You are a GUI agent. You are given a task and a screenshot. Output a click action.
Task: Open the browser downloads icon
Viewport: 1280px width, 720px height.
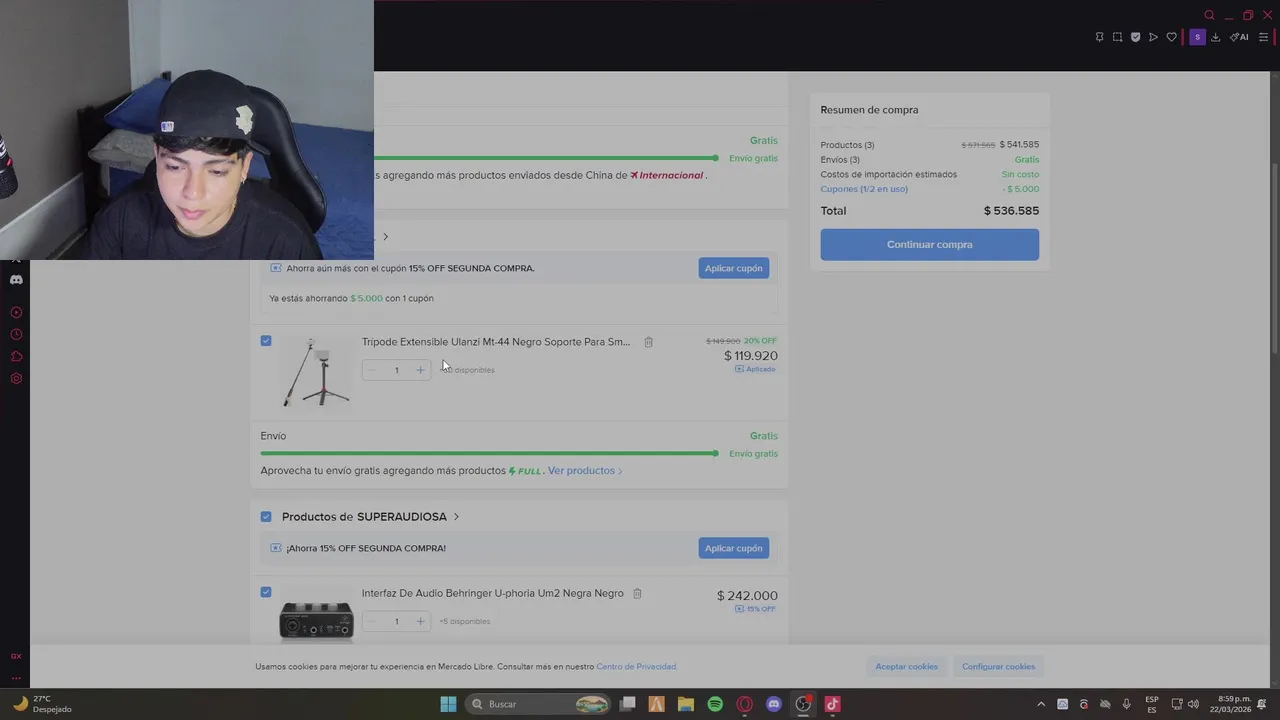[1215, 37]
